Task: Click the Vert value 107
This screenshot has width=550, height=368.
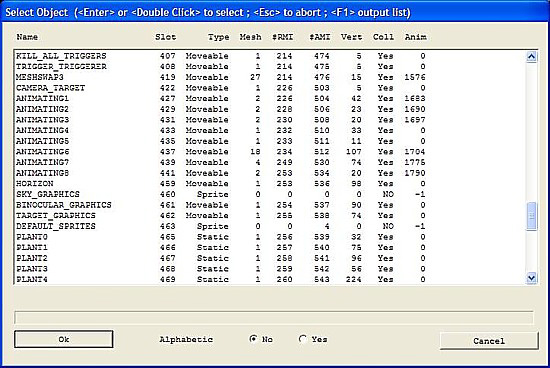Action: click(354, 152)
